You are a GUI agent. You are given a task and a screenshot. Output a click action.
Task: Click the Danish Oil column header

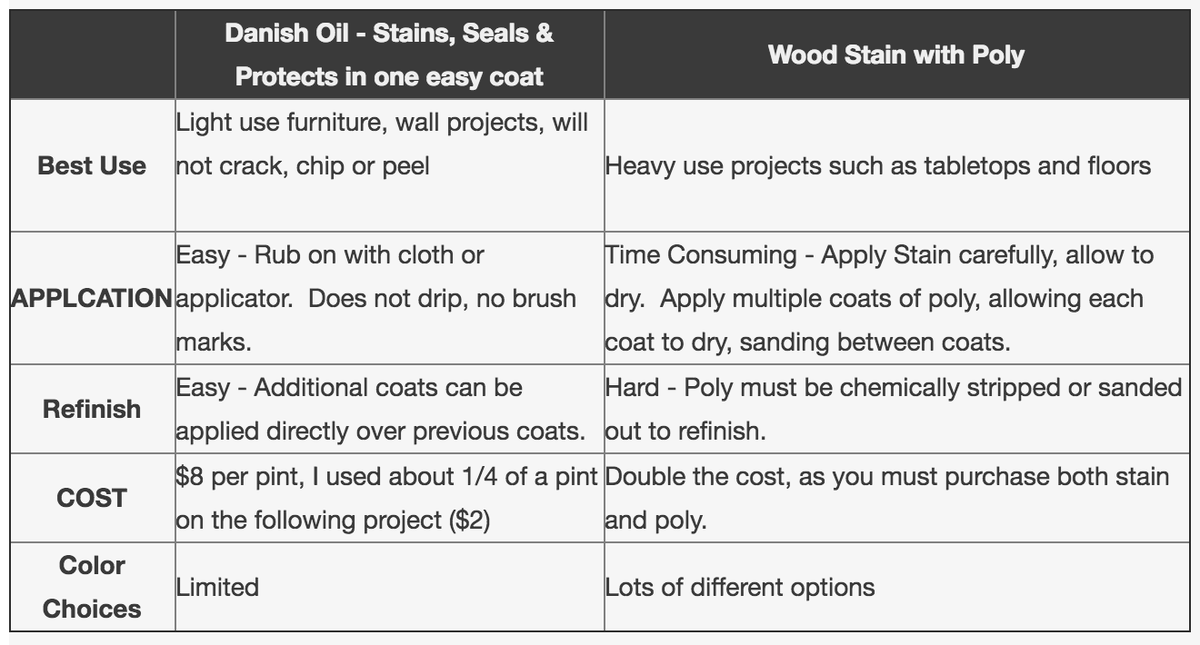coord(389,55)
